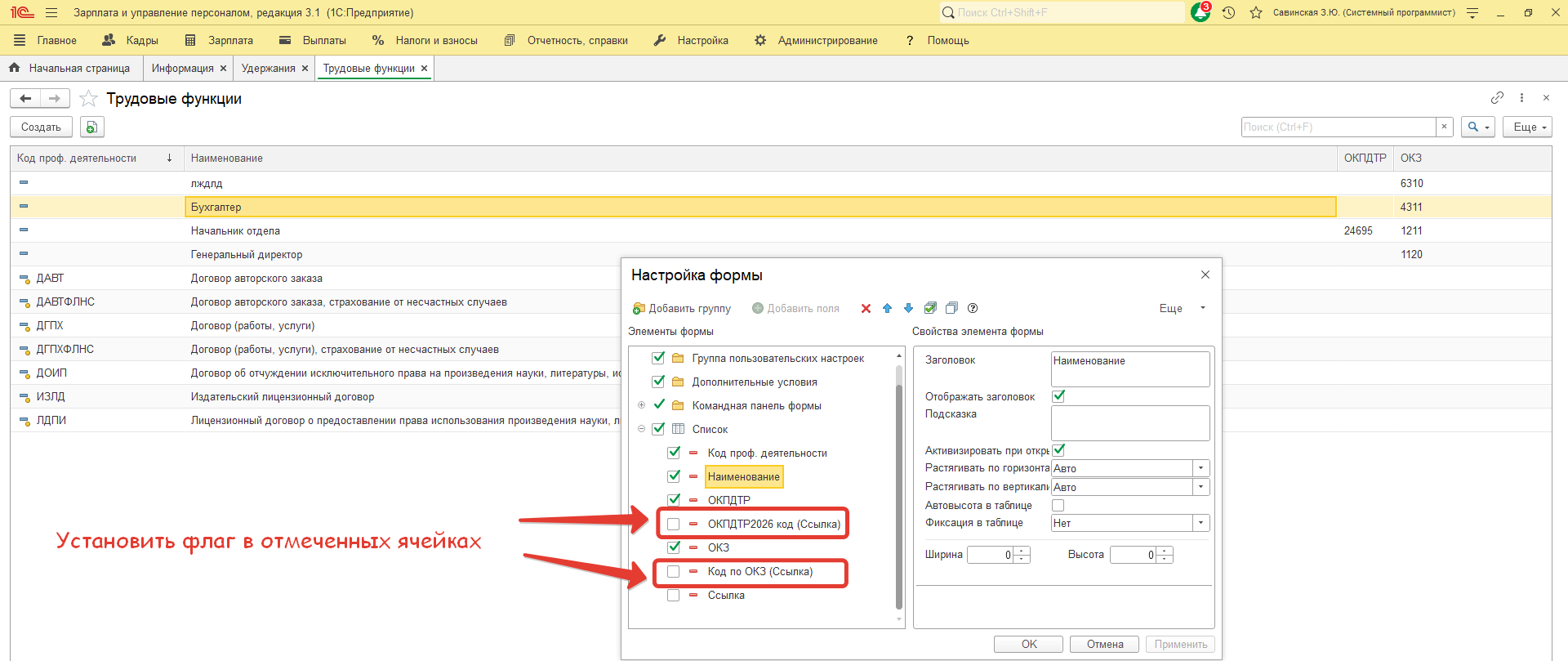Uncheck all elements icon in form settings
This screenshot has height=661, width=1568.
(951, 308)
